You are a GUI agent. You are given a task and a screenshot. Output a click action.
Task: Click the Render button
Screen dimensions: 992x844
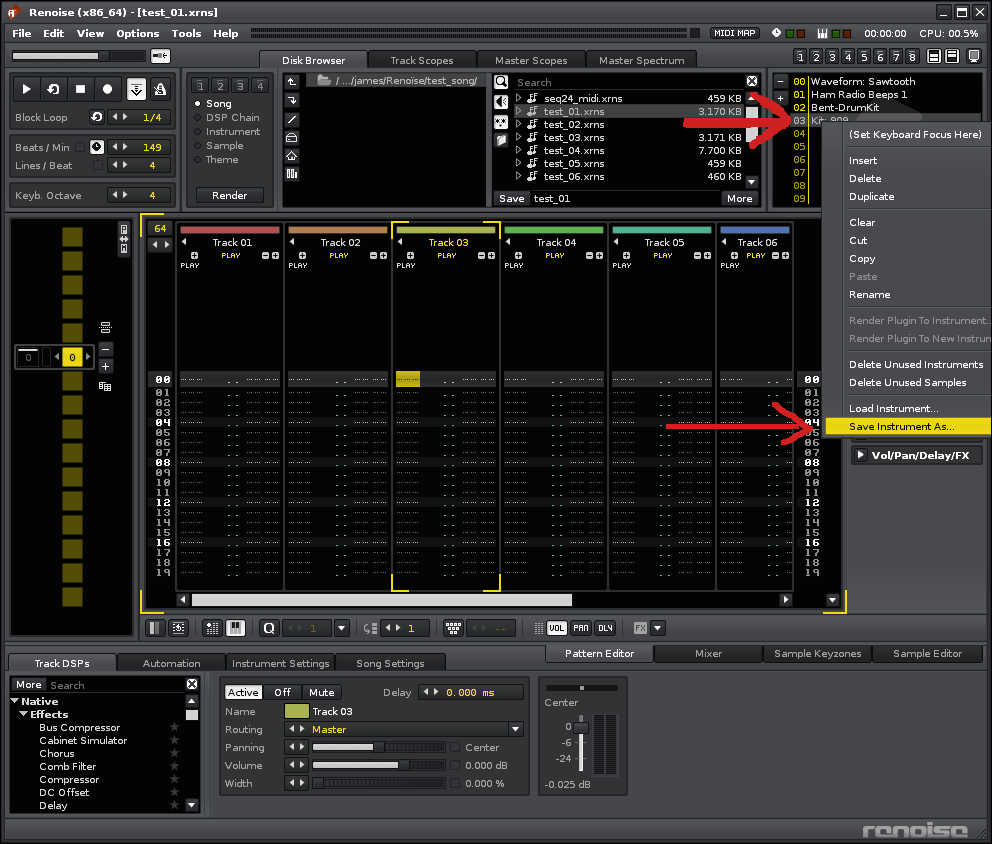pyautogui.click(x=229, y=195)
